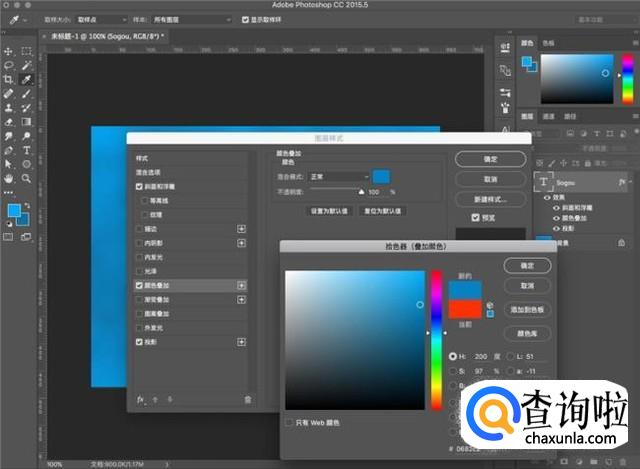Select the Zoom magnifier tool
The height and width of the screenshot is (469, 640).
tap(27, 178)
